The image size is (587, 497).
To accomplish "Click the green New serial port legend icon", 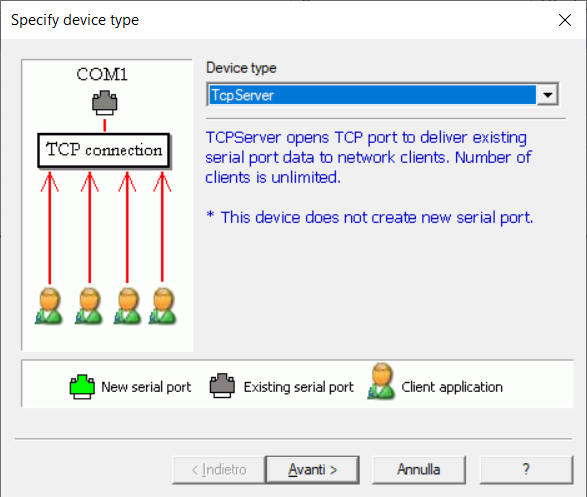I will [82, 387].
